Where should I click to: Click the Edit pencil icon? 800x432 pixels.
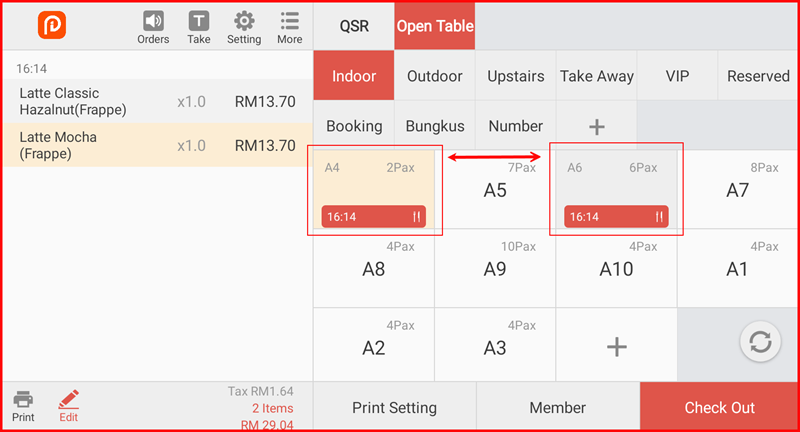click(68, 406)
